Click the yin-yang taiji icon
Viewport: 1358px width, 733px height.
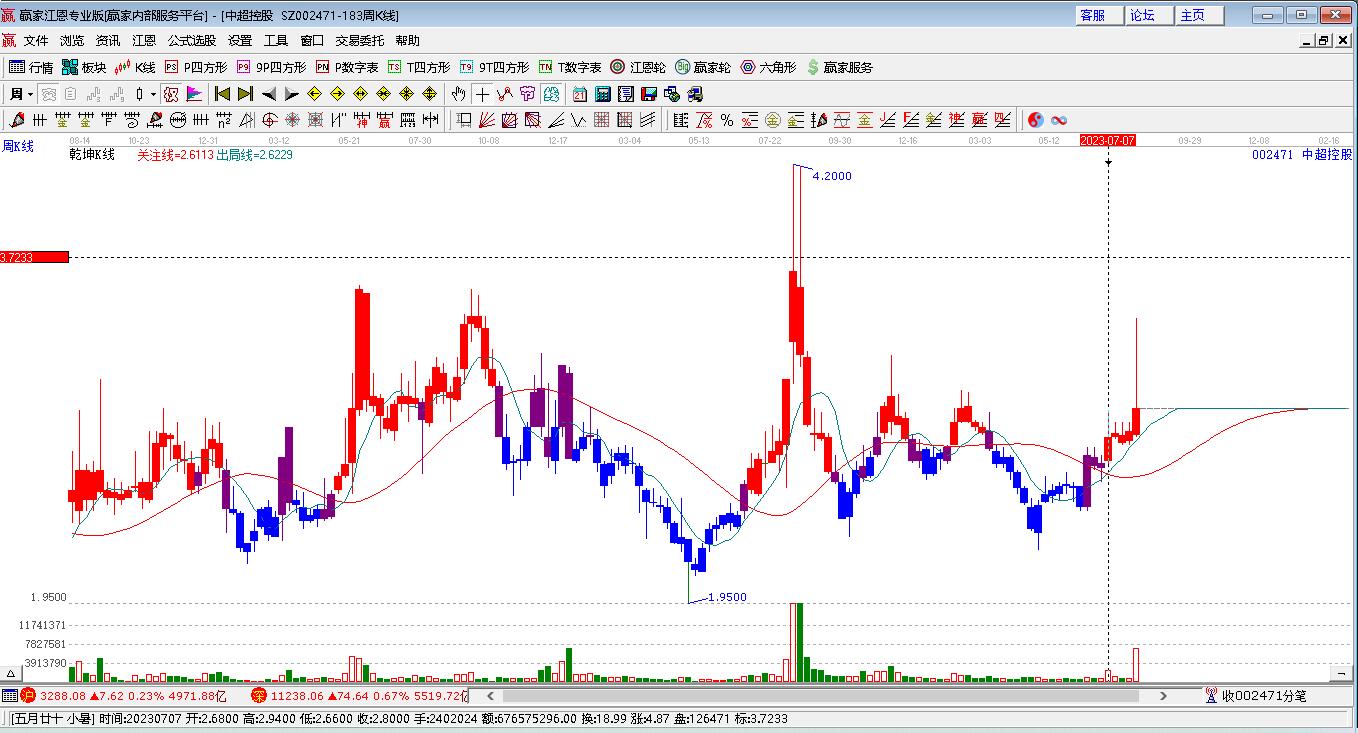1035,120
